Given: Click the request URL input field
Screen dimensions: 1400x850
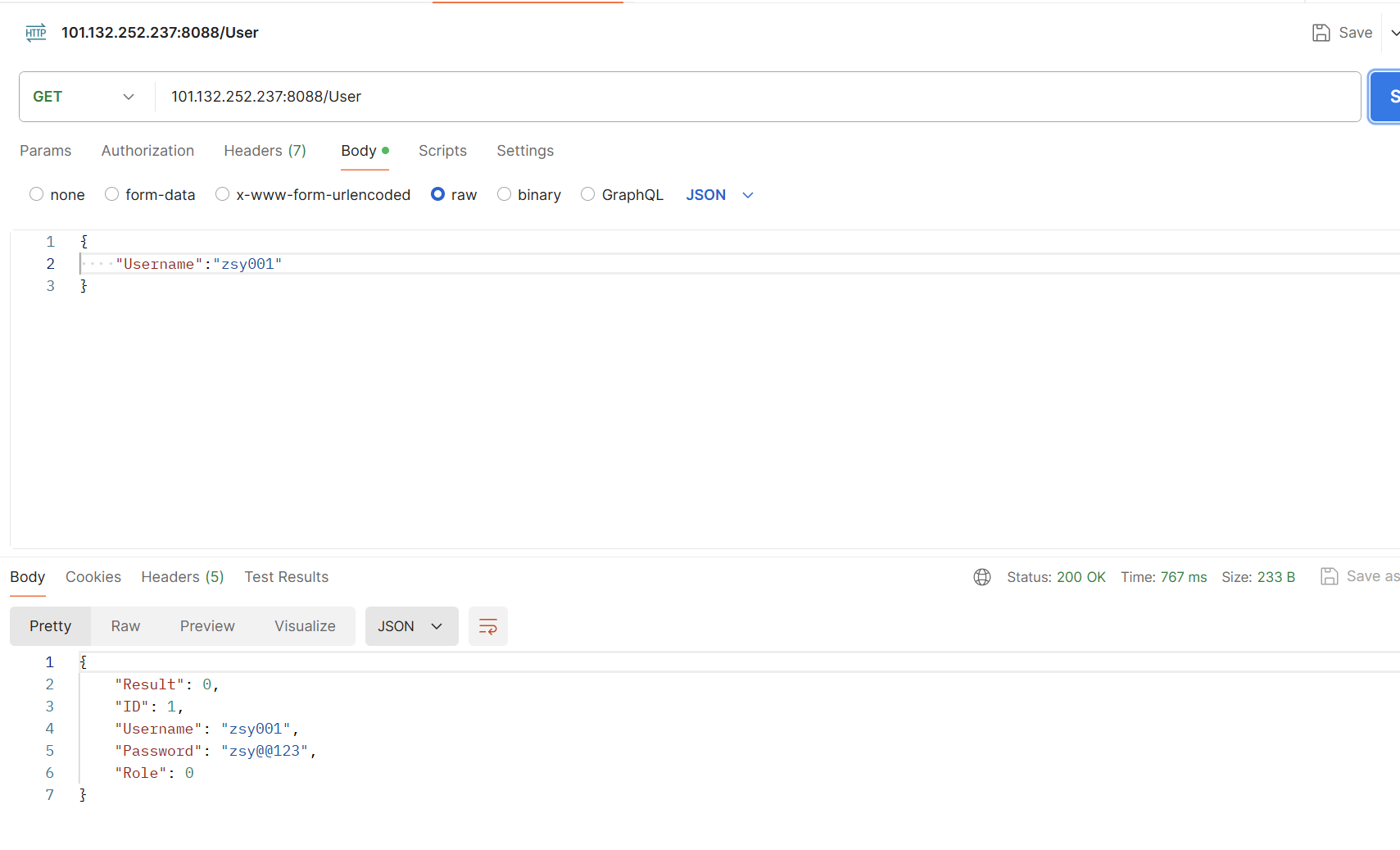Looking at the screenshot, I should 758,97.
